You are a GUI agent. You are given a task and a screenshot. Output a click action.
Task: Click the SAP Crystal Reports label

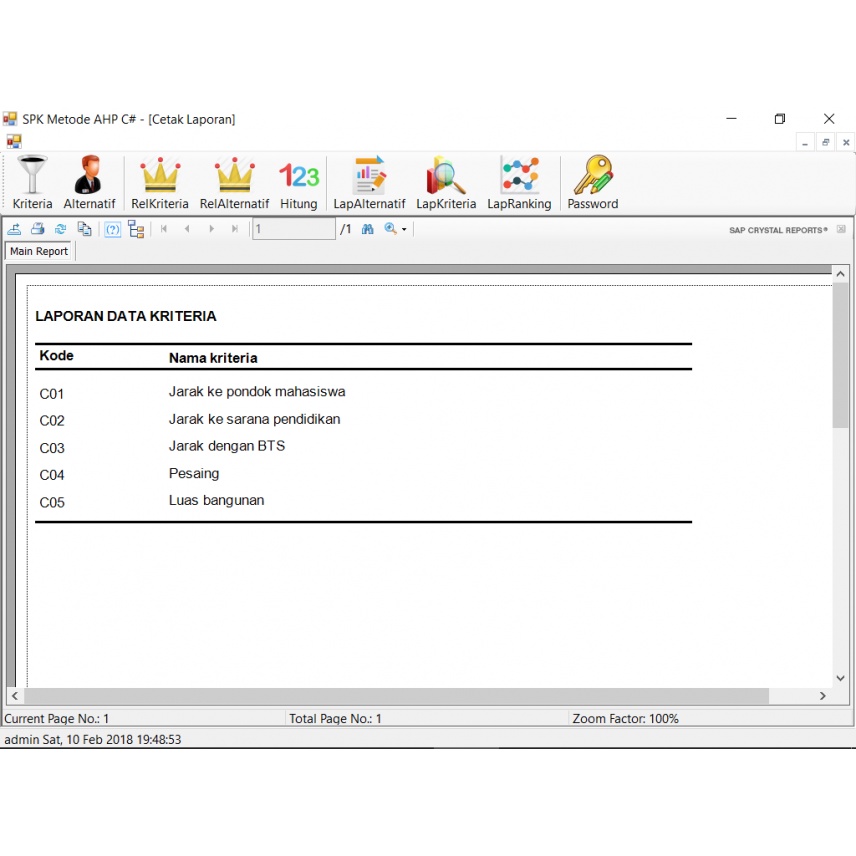pyautogui.click(x=778, y=230)
